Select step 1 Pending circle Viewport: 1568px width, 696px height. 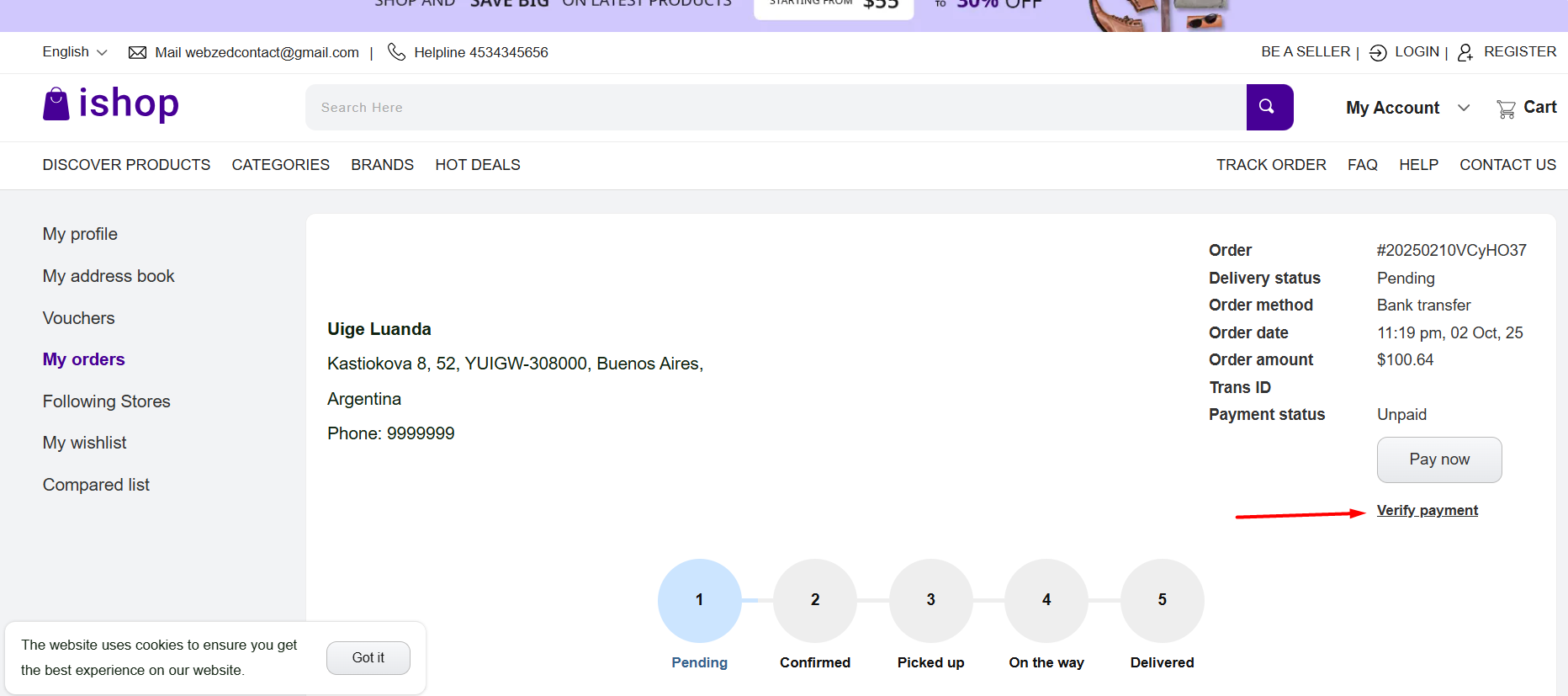699,600
